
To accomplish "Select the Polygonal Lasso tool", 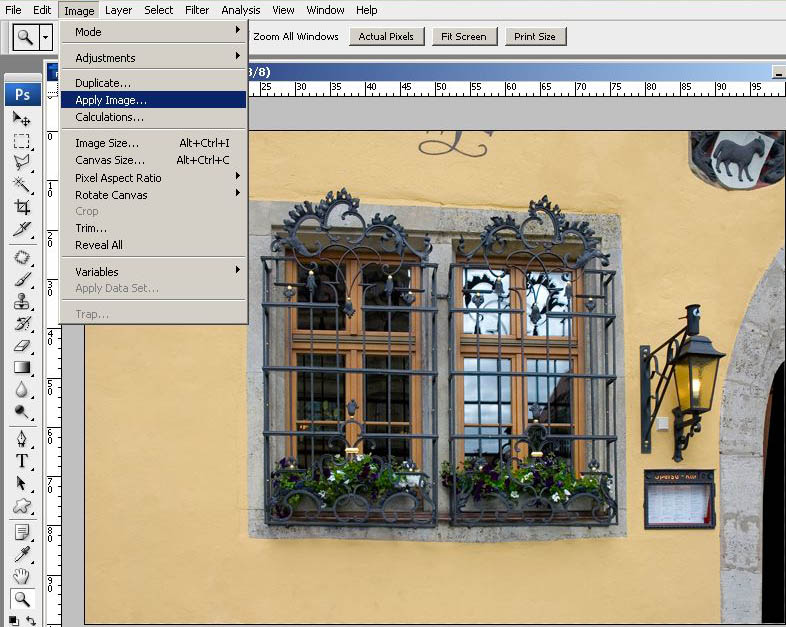I will [21, 162].
